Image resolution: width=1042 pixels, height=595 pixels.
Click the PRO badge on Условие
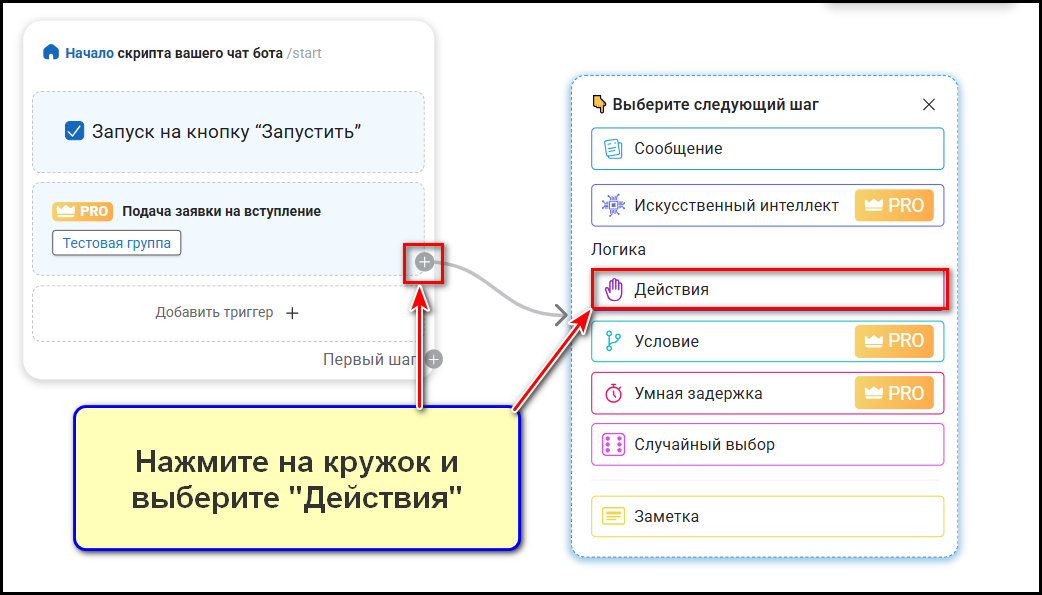(x=894, y=341)
